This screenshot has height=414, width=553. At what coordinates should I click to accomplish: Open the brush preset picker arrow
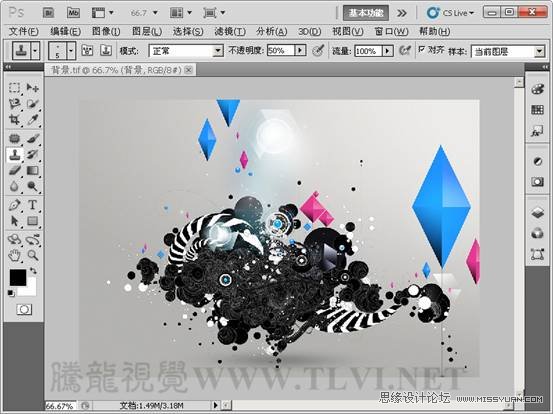[71, 51]
